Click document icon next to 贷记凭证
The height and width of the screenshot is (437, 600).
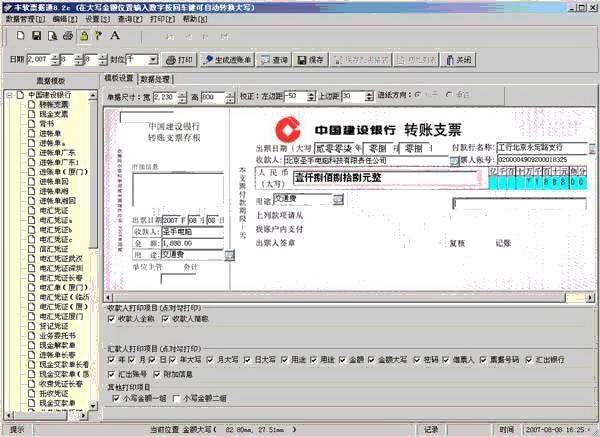click(x=32, y=326)
